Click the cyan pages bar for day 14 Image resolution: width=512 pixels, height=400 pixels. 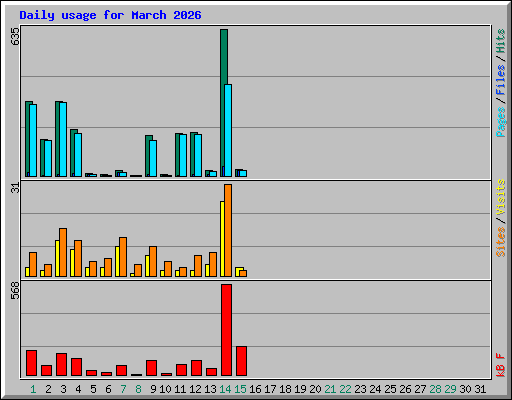click(228, 130)
